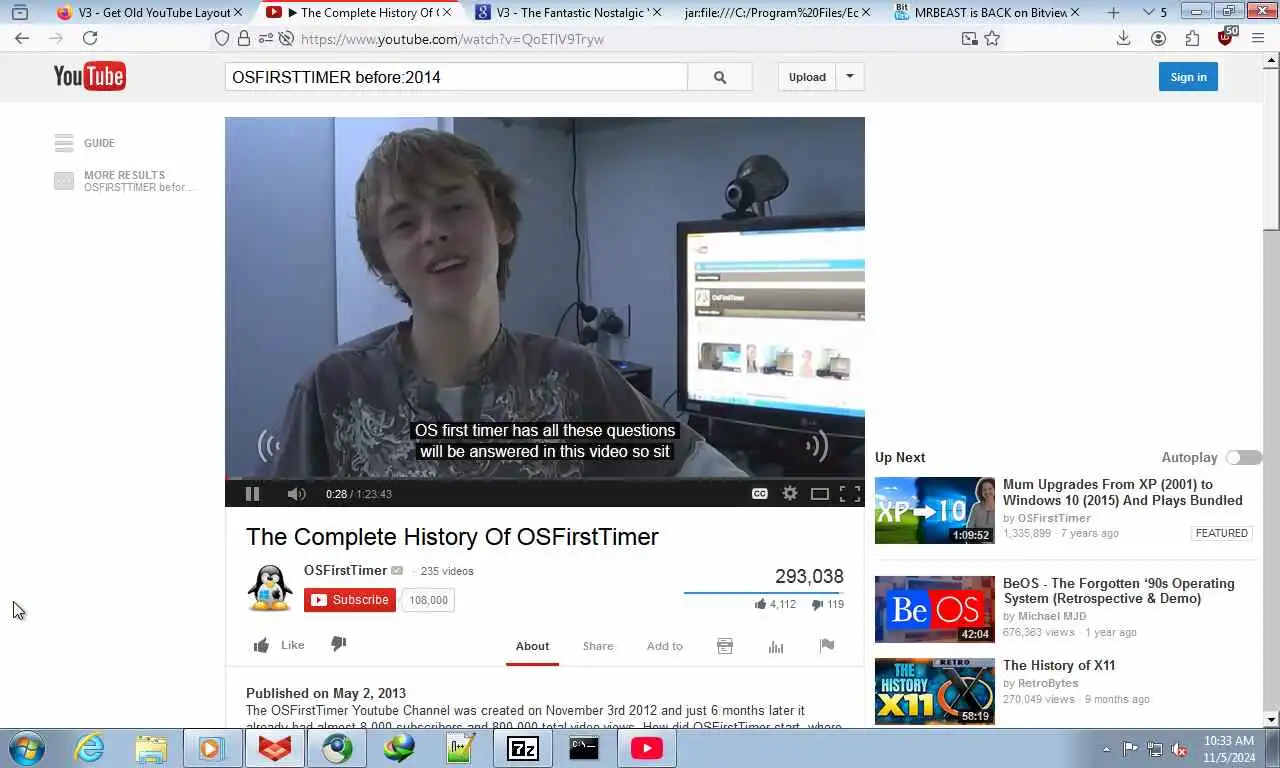This screenshot has height=768, width=1280.
Task: Open the Firefox downloads icon
Action: (1123, 38)
